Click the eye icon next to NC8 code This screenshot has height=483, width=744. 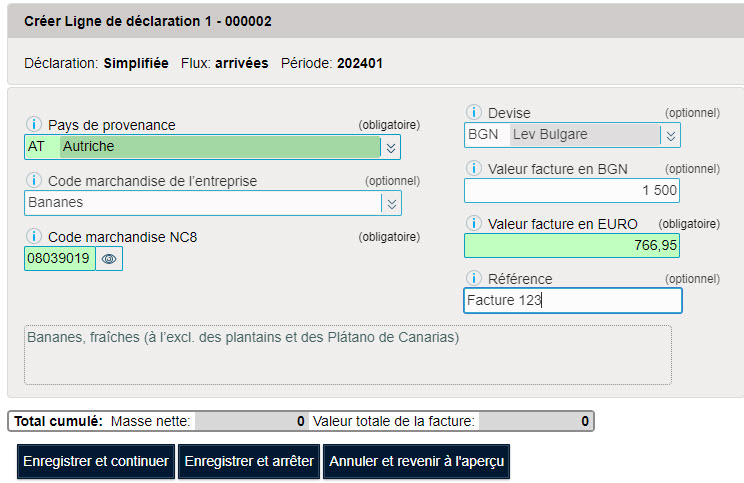109,259
